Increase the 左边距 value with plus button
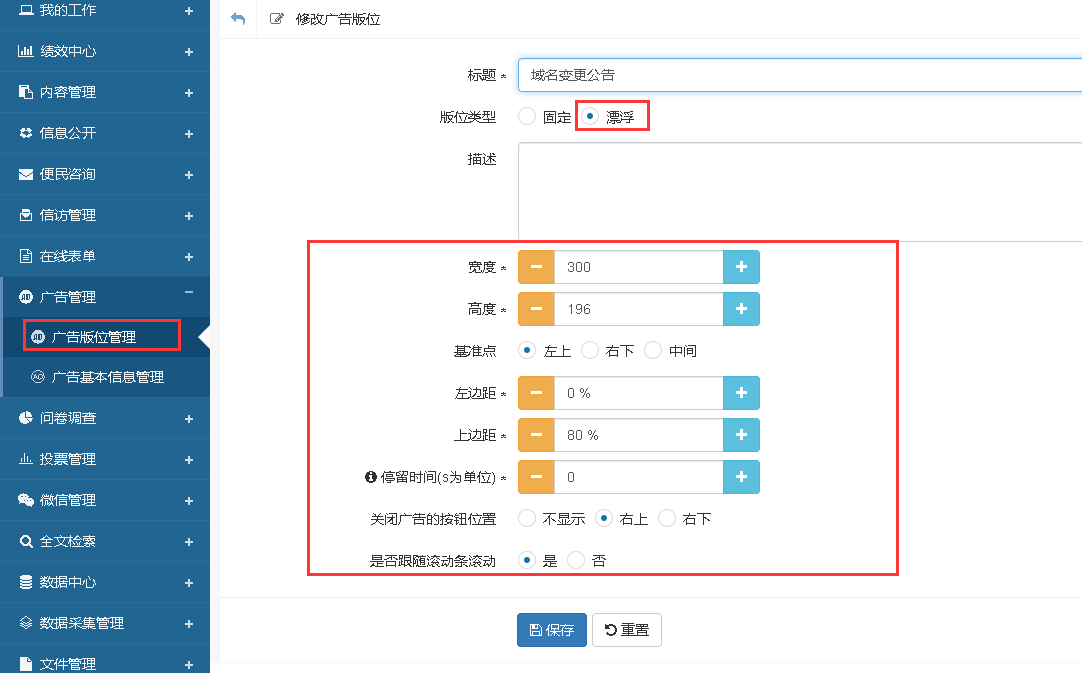The height and width of the screenshot is (673, 1082). [x=741, y=393]
